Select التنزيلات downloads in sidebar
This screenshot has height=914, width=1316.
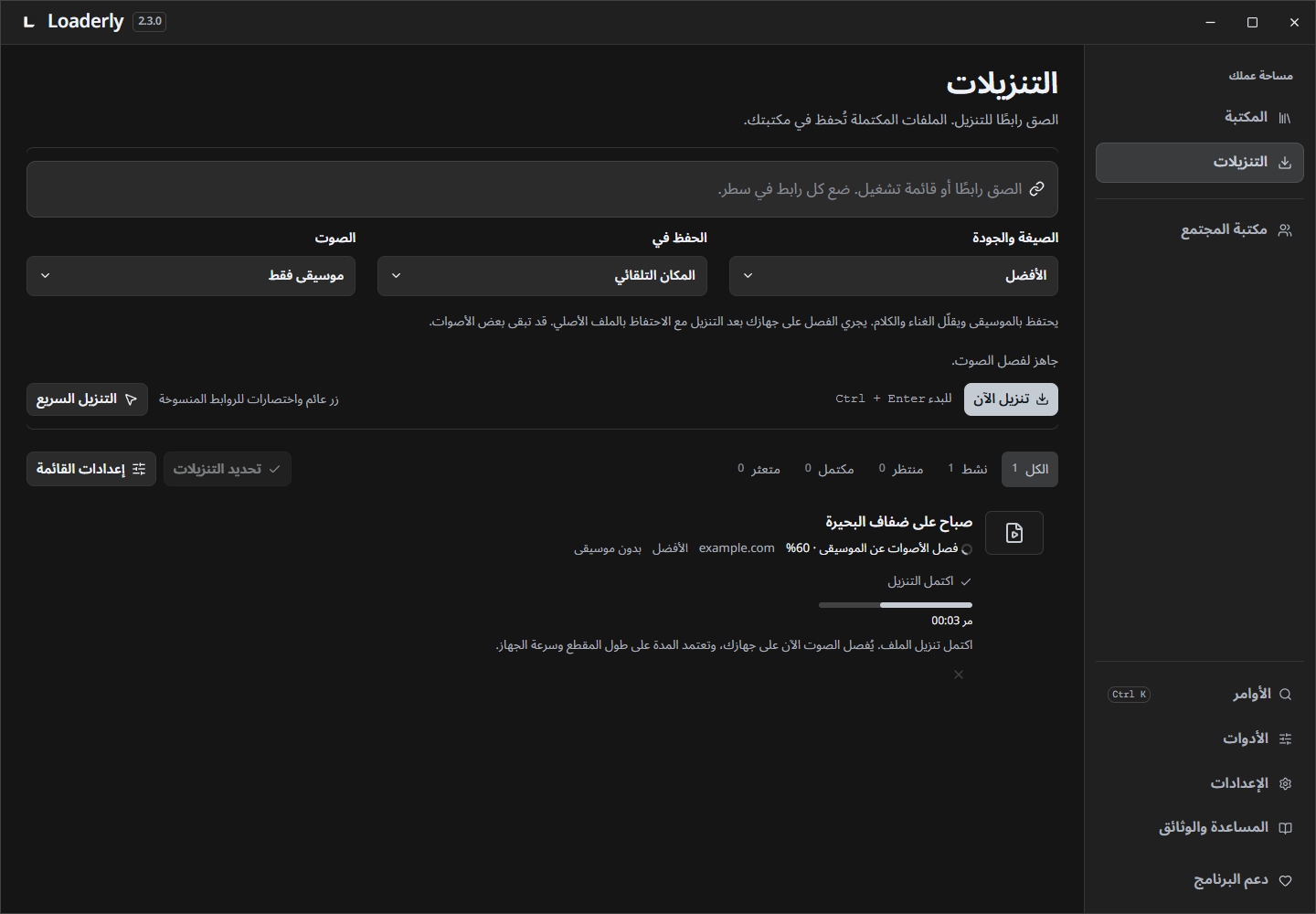(x=1199, y=162)
